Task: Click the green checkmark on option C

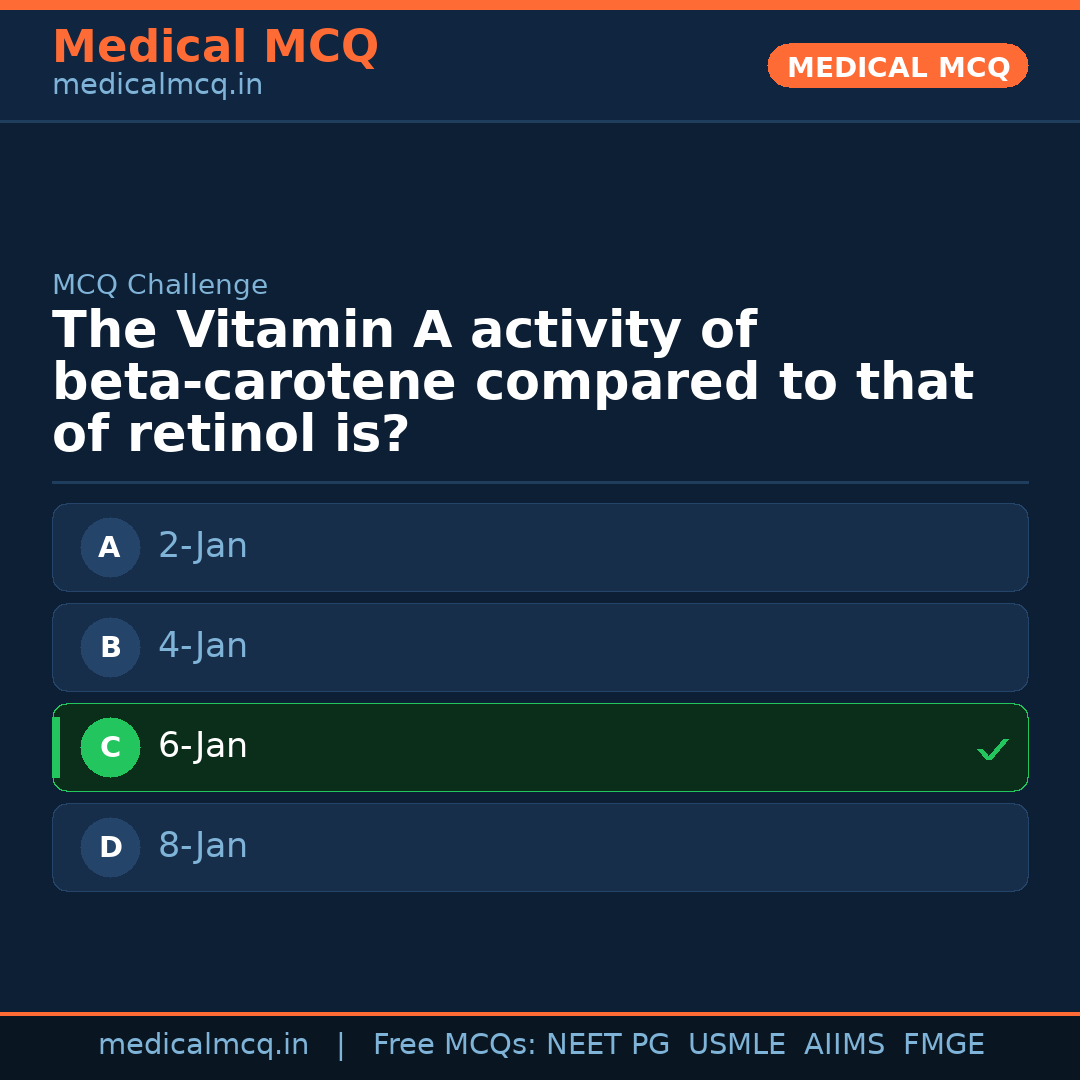Action: coord(992,749)
